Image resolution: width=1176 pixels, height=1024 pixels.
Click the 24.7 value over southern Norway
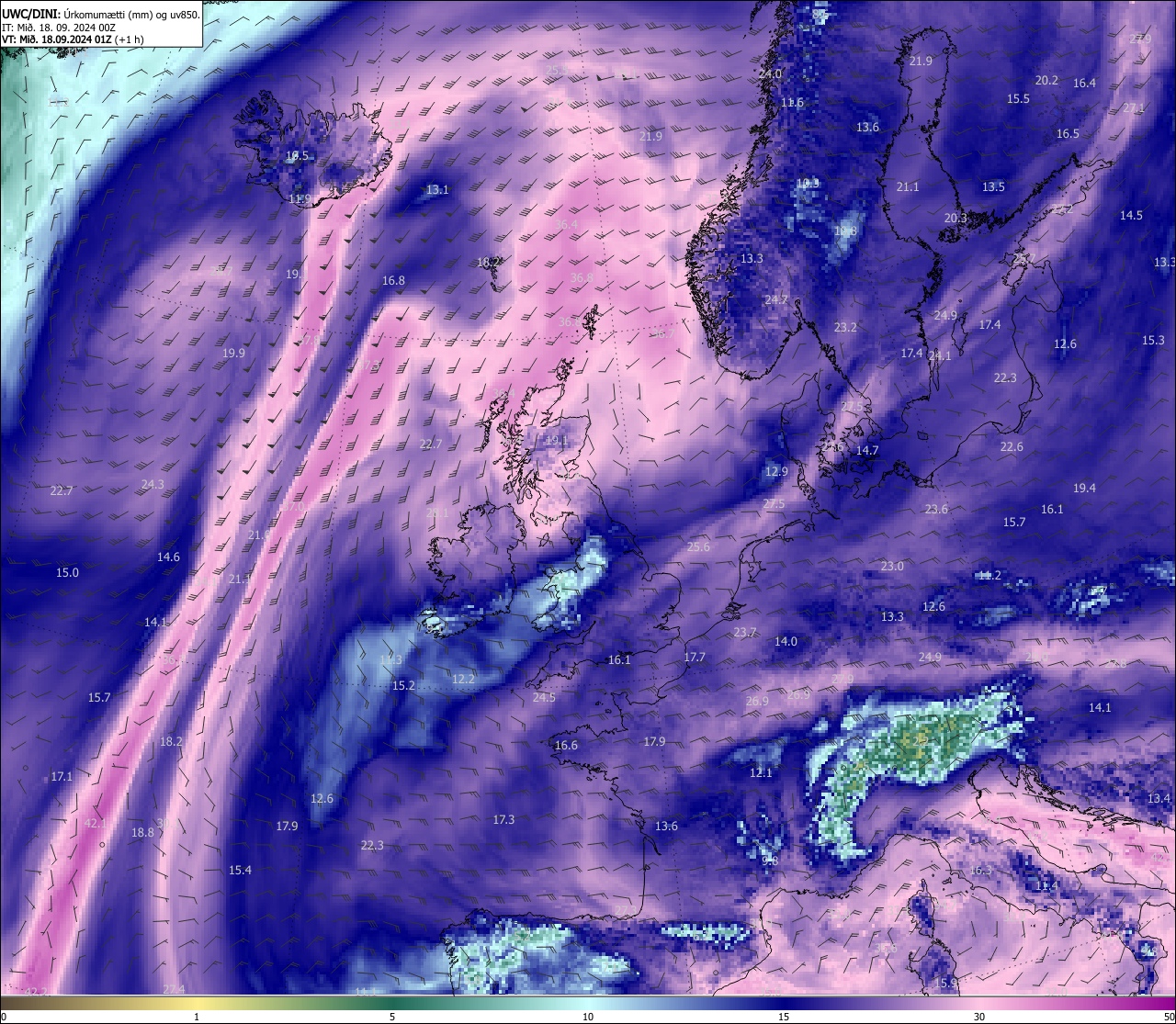point(776,300)
